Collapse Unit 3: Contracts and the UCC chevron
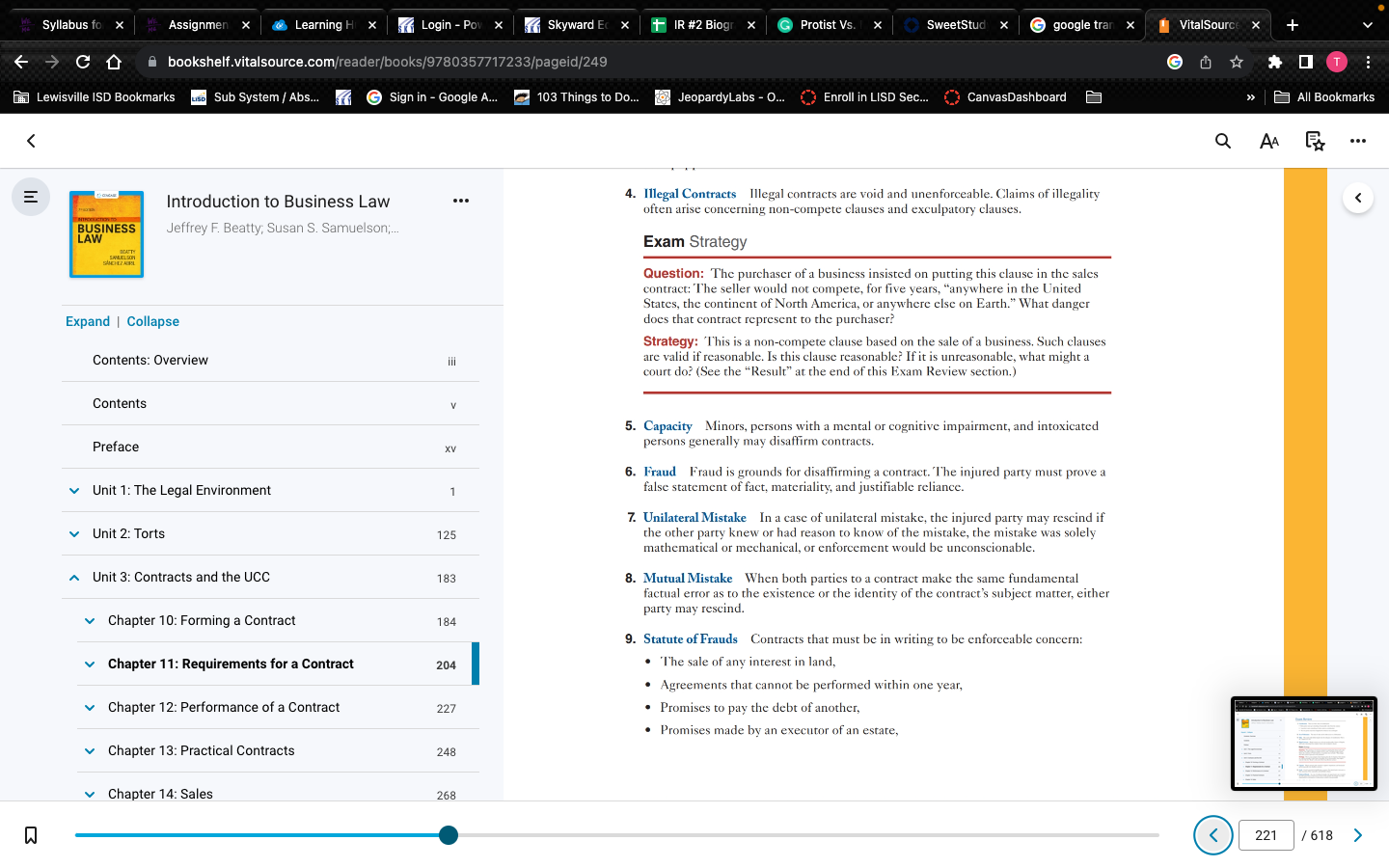This screenshot has height=868, width=1389. [x=74, y=578]
